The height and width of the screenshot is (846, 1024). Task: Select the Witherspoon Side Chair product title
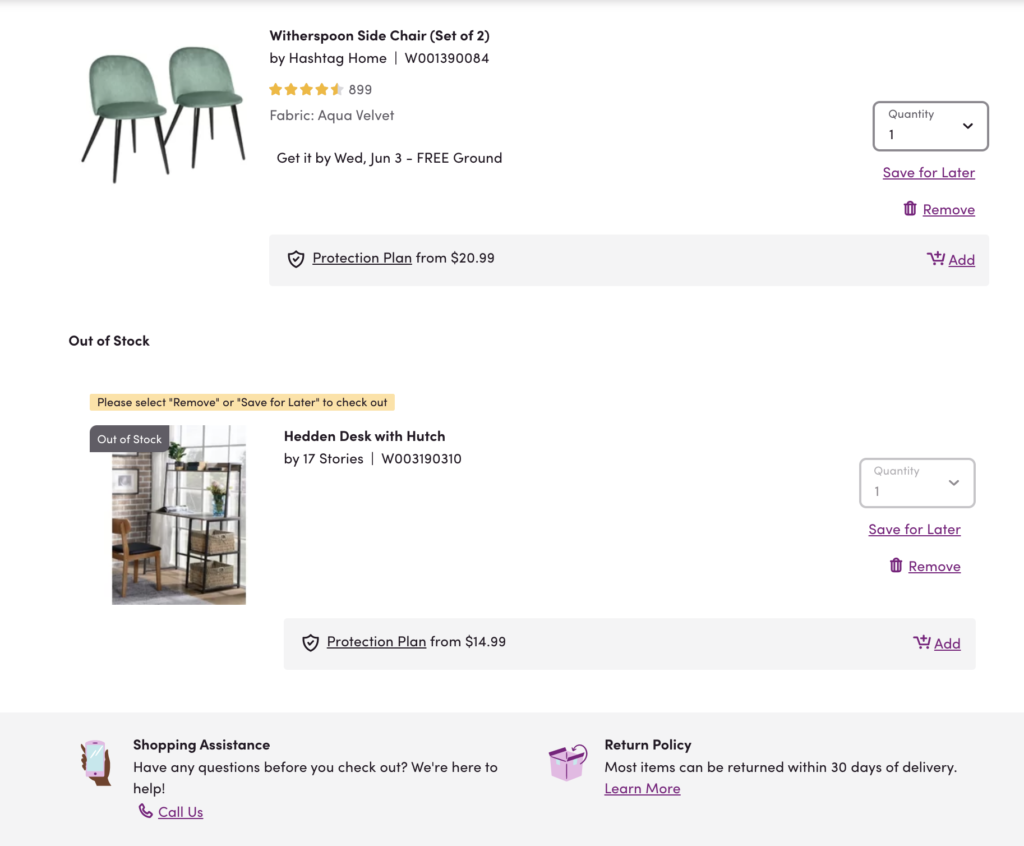click(380, 35)
